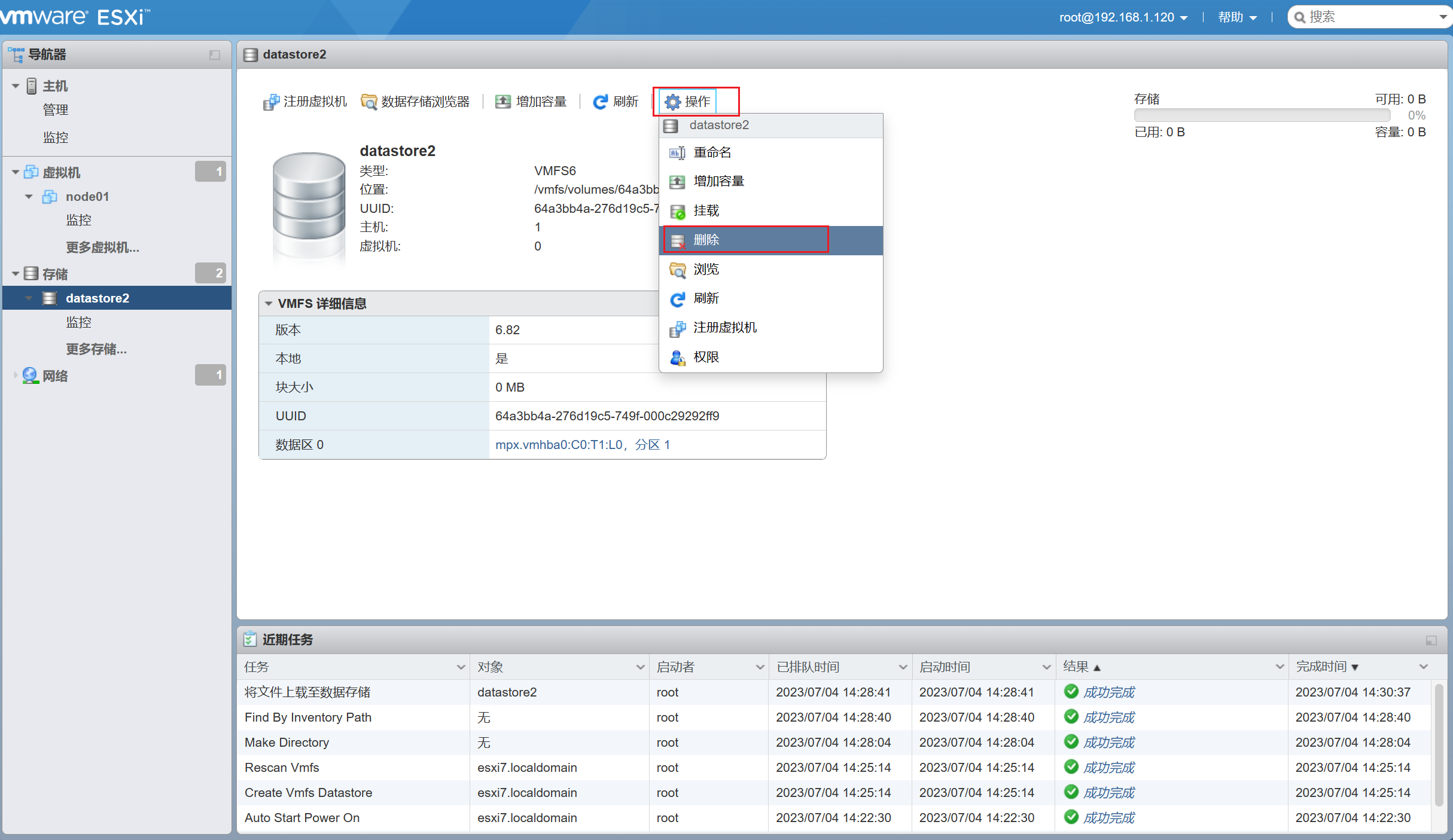Select 重命名 from the actions menu
This screenshot has height=840, width=1453.
771,153
